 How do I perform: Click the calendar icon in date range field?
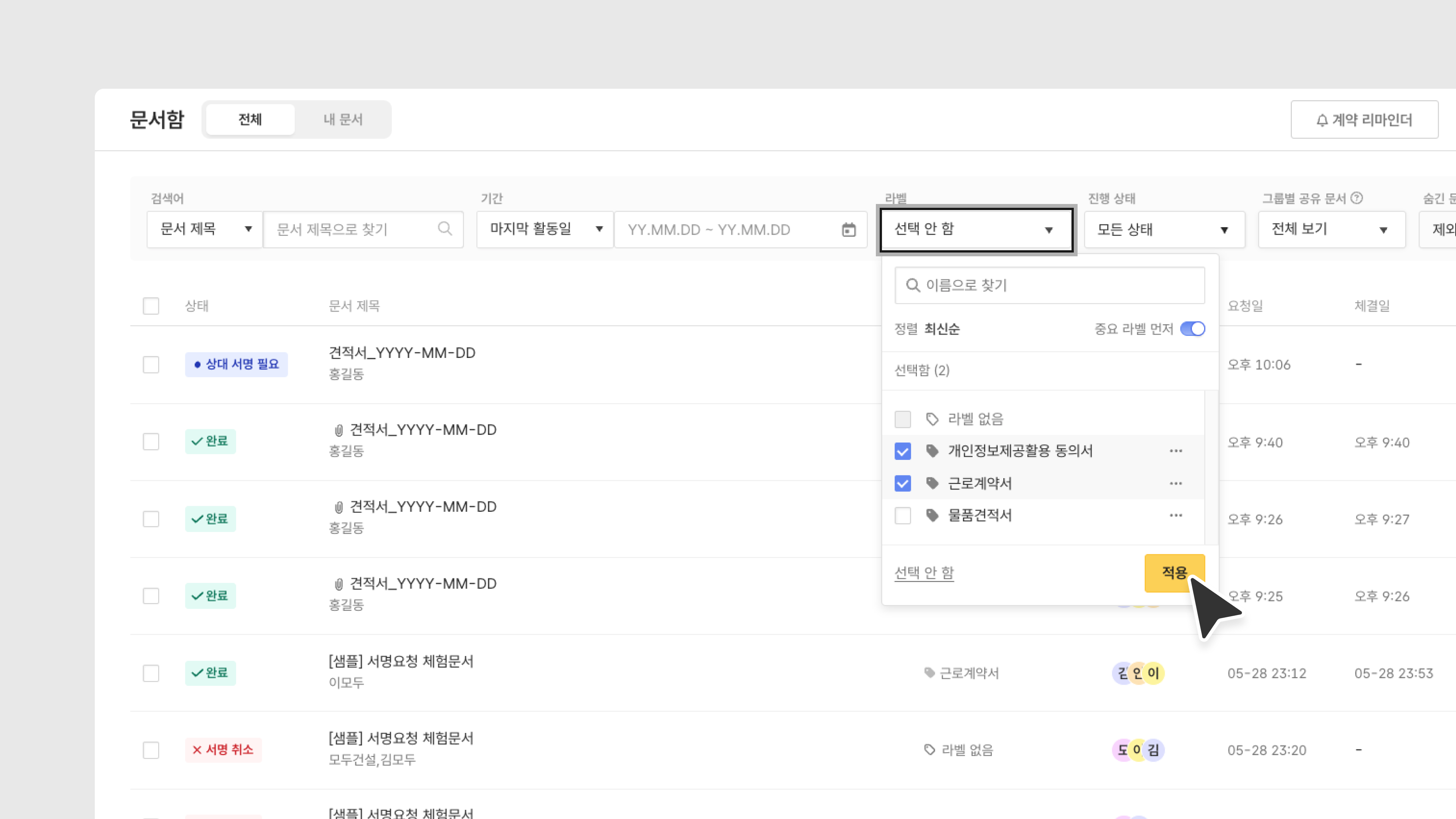click(x=849, y=229)
